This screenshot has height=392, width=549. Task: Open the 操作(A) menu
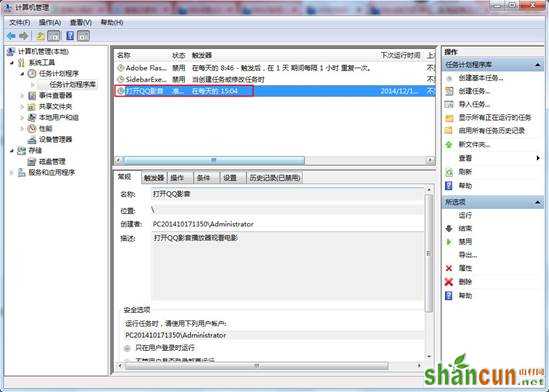pos(50,22)
